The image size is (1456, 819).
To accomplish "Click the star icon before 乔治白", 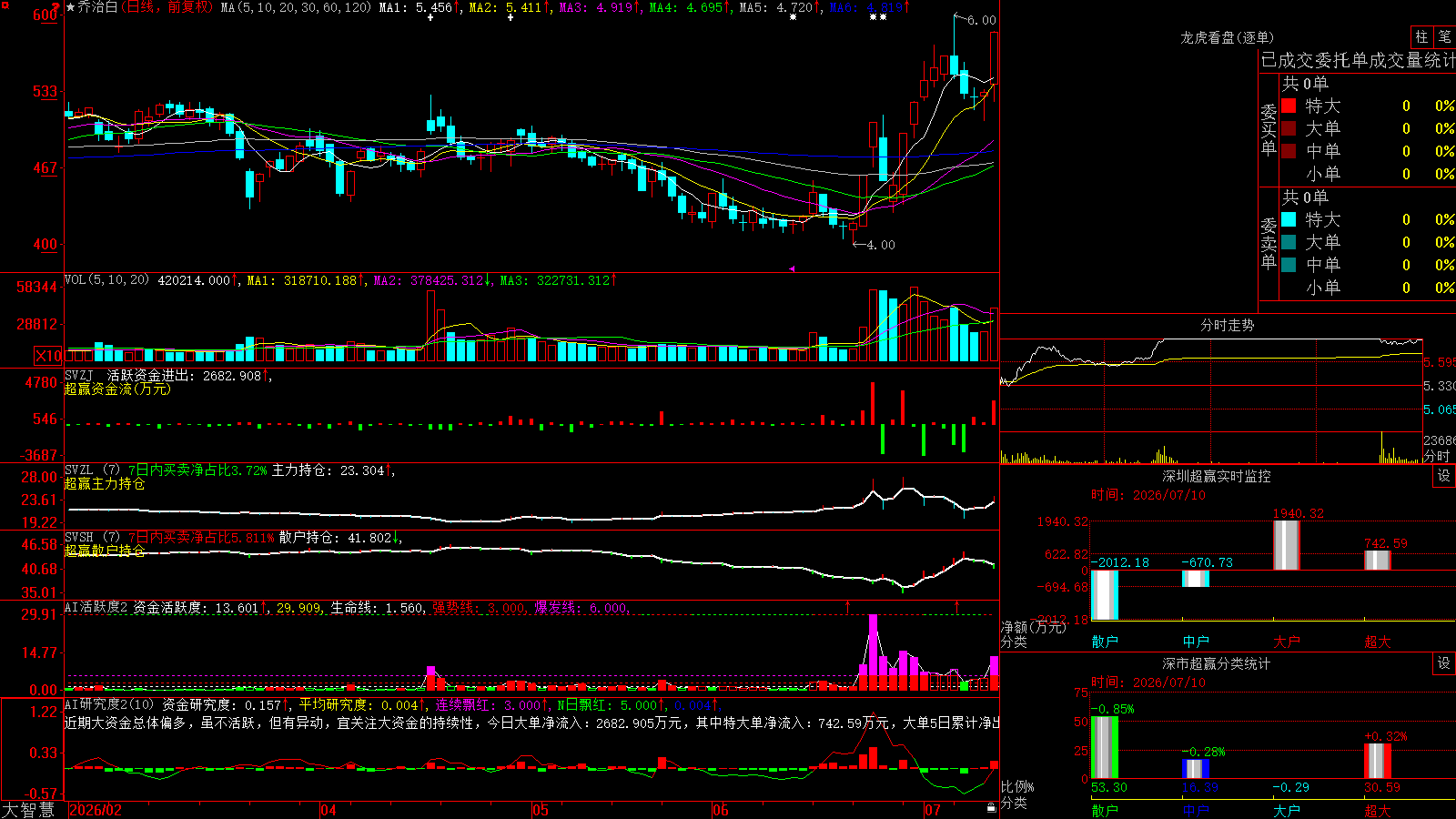I will tap(70, 7).
